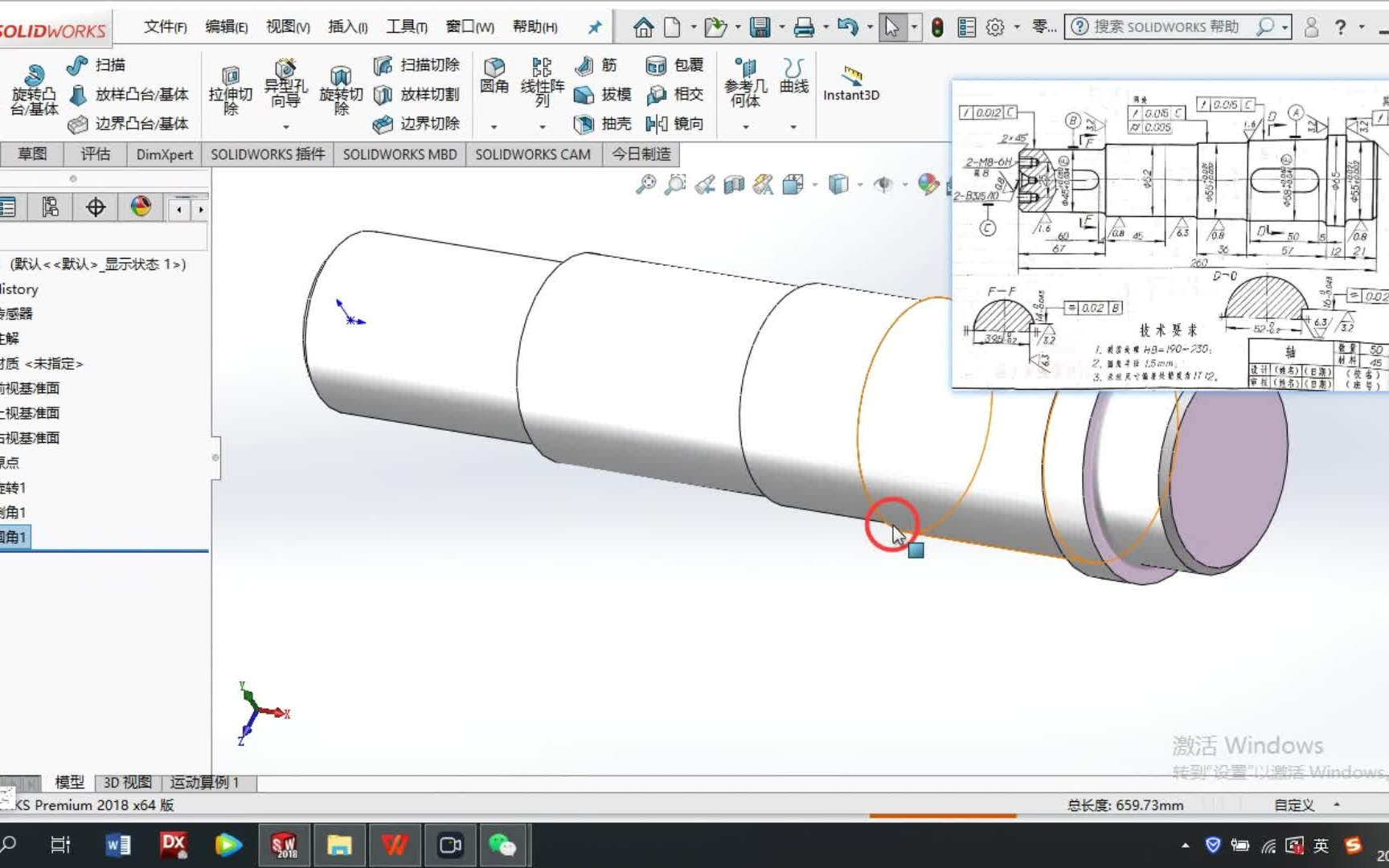The image size is (1389, 868).
Task: Click the Extruded Cut (拉伸切除) icon
Action: [x=230, y=90]
